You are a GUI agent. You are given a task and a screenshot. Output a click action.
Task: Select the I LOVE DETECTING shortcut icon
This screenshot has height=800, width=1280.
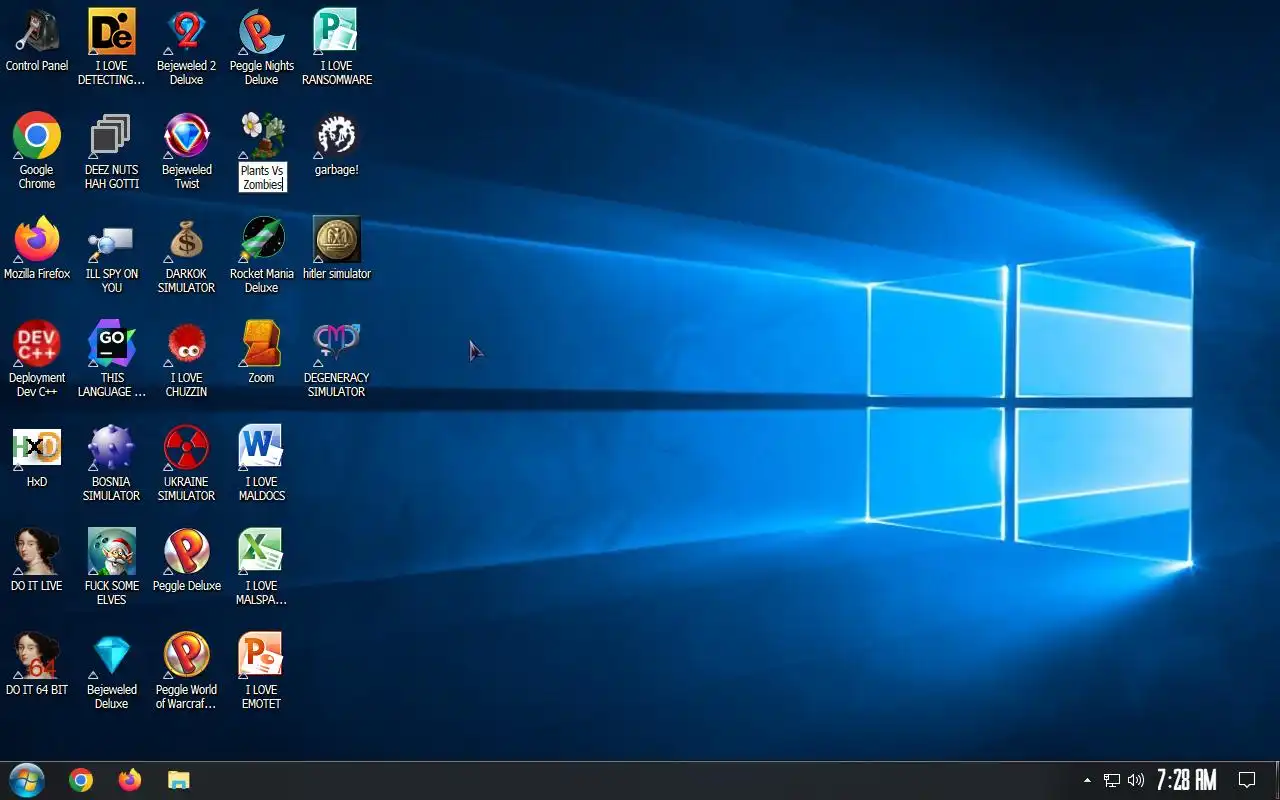tap(112, 32)
